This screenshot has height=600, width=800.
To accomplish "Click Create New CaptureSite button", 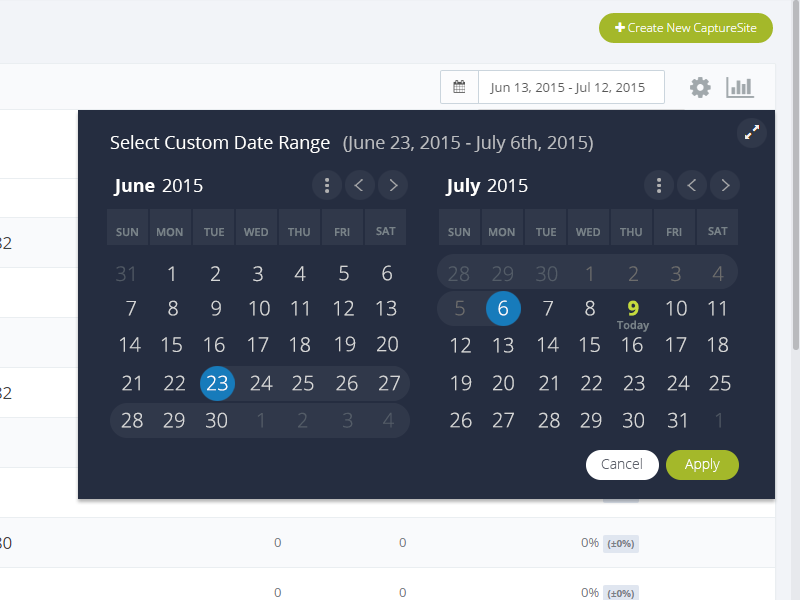I will tap(686, 28).
